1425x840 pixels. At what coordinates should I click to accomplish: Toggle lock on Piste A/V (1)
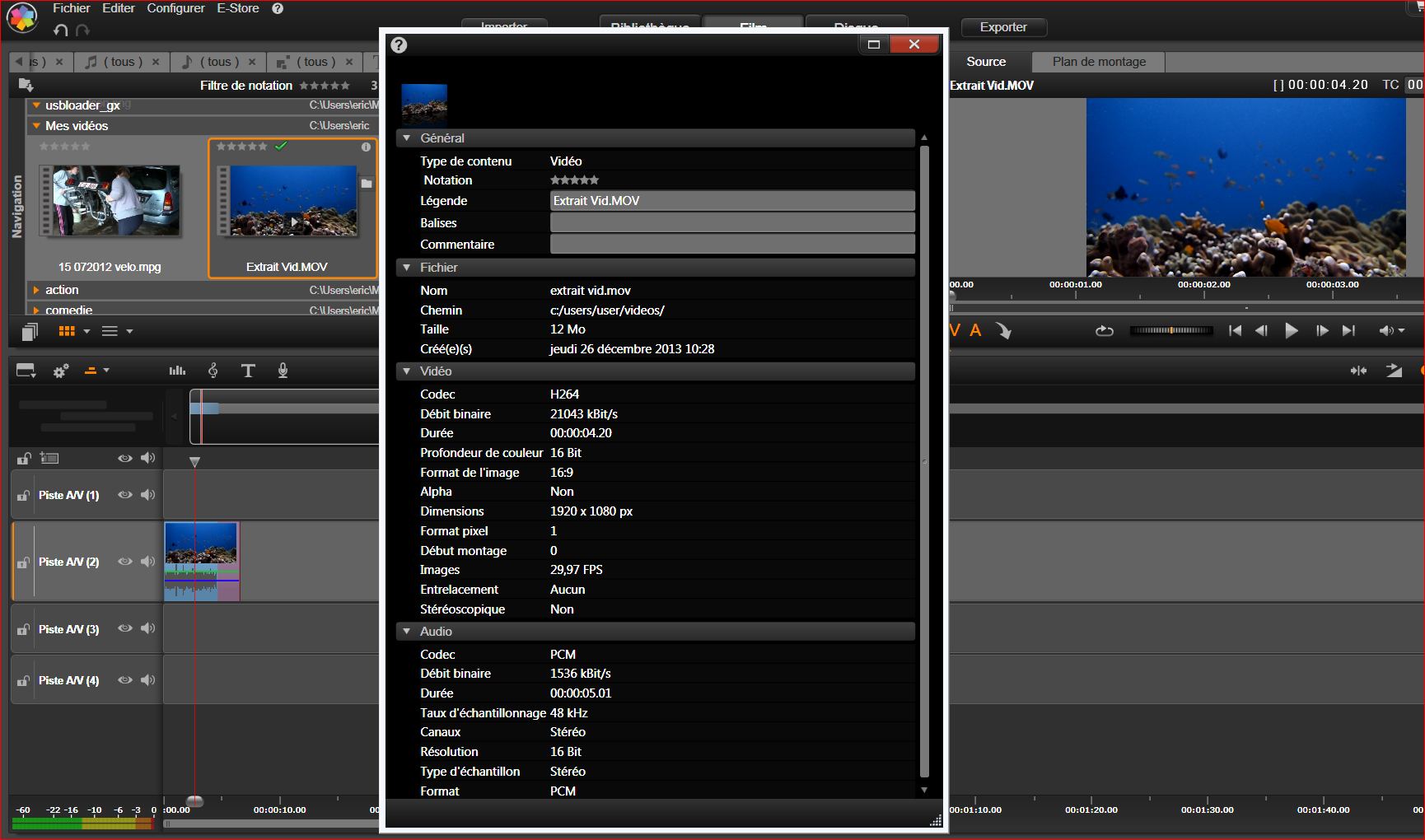[x=24, y=495]
